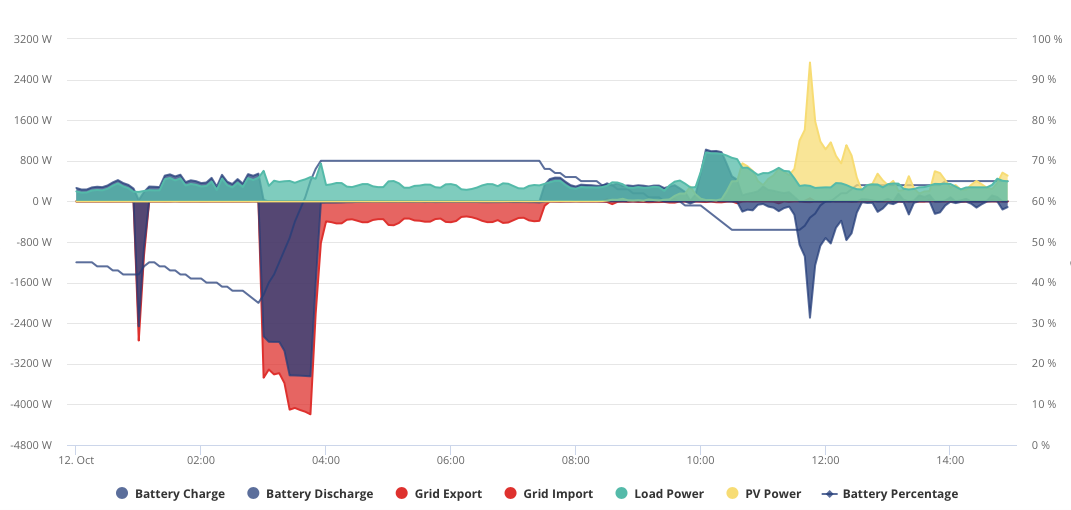
Task: Toggle the series via the Battery Percentage text label
Action: (x=900, y=494)
